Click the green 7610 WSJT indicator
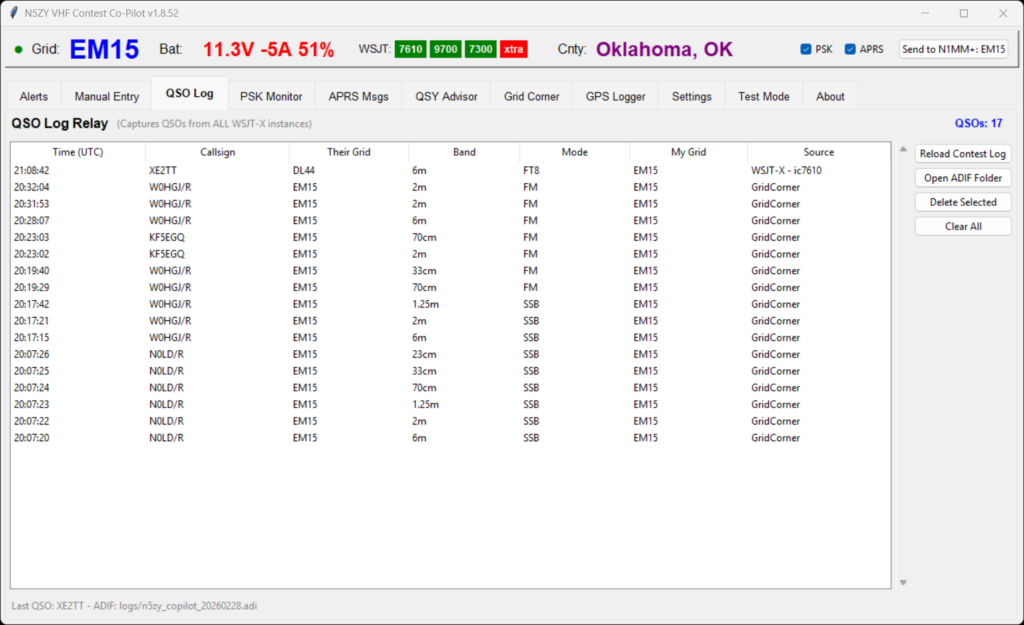Screen dimensions: 1024x625 click(410, 49)
